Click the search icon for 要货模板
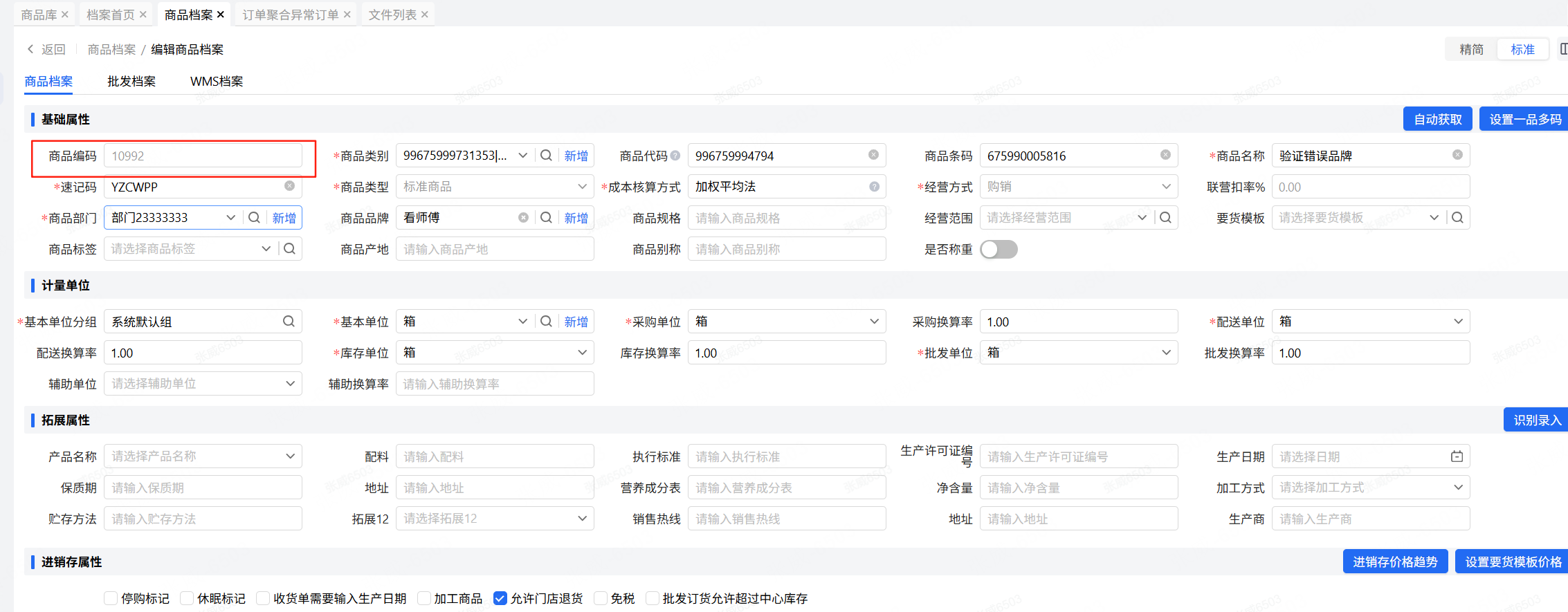1568x612 pixels. 1457,218
